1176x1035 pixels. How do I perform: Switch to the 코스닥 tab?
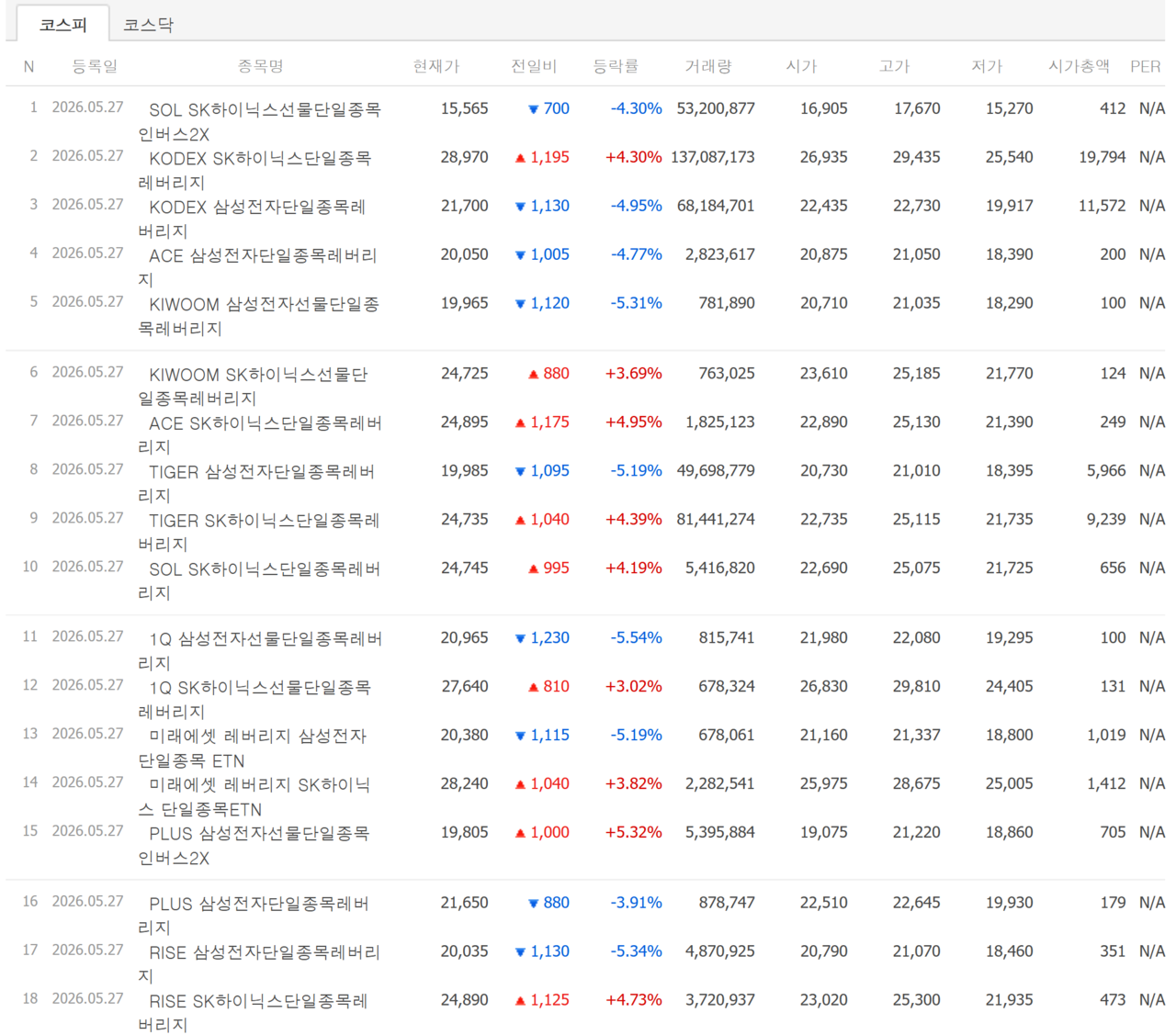(x=148, y=25)
